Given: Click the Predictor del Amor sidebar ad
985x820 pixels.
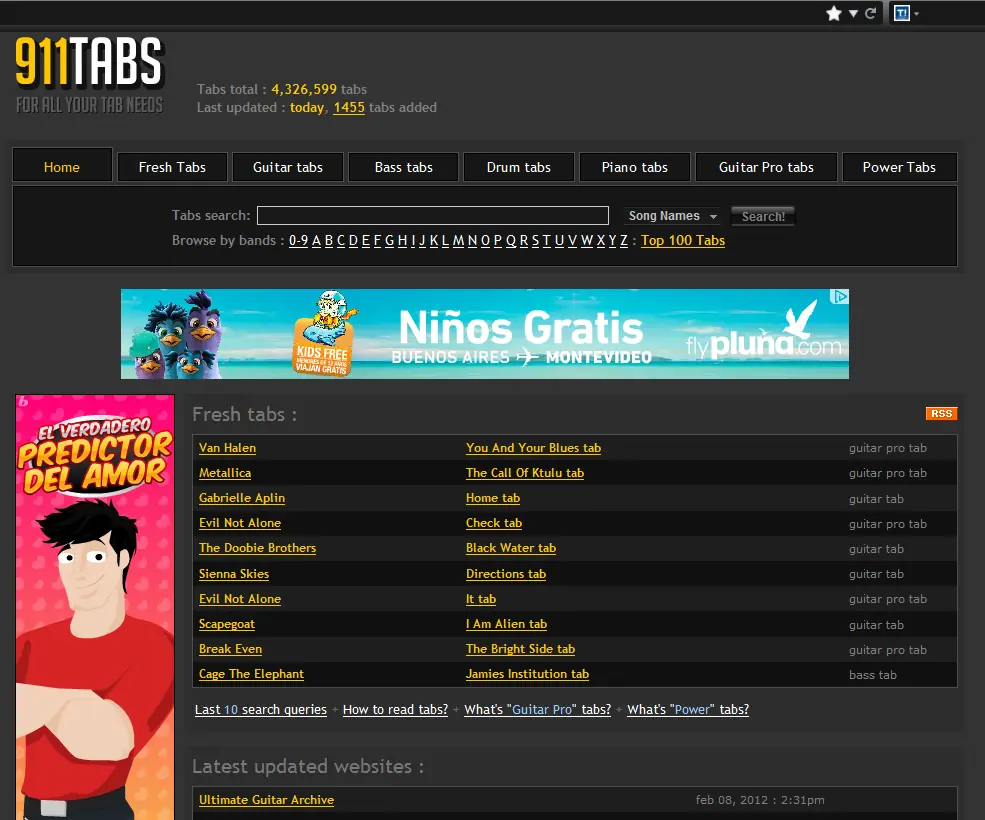Looking at the screenshot, I should click(95, 607).
